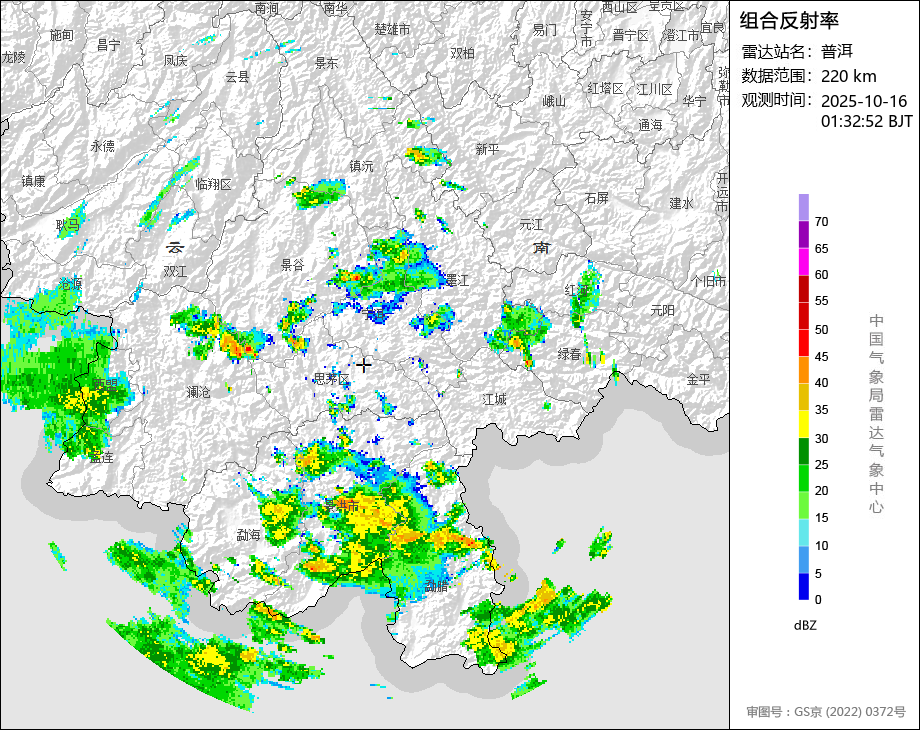Click legend value 45

tap(821, 357)
